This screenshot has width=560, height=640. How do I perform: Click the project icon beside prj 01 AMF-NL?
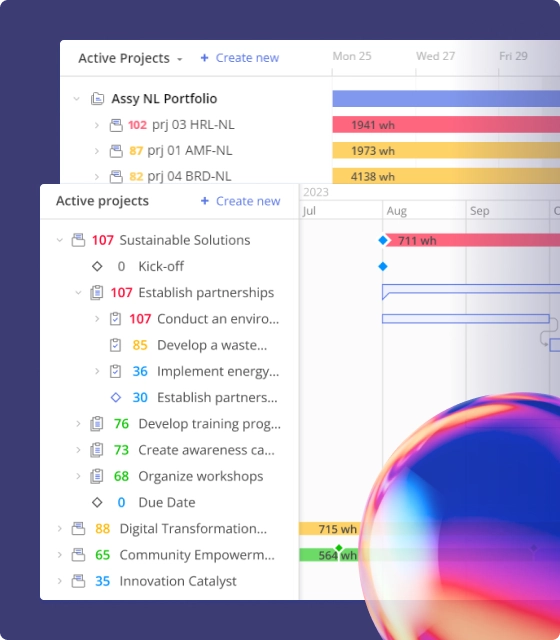pos(116,151)
